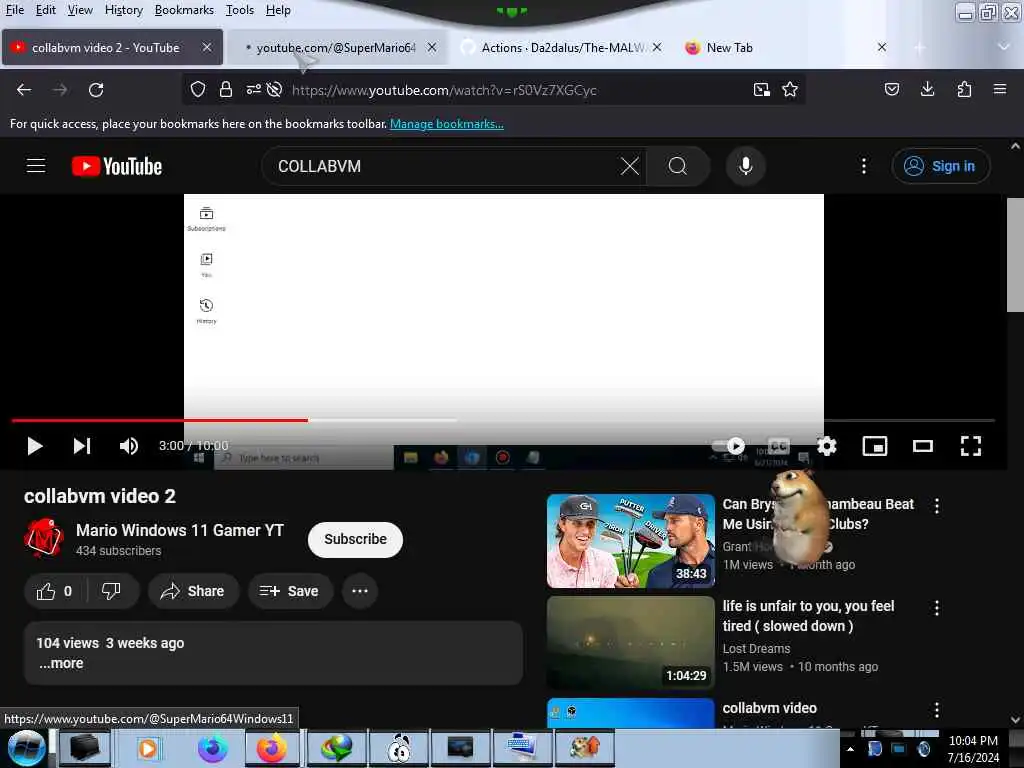Open YouTube settings three-dot menu
1024x768 pixels.
point(863,166)
